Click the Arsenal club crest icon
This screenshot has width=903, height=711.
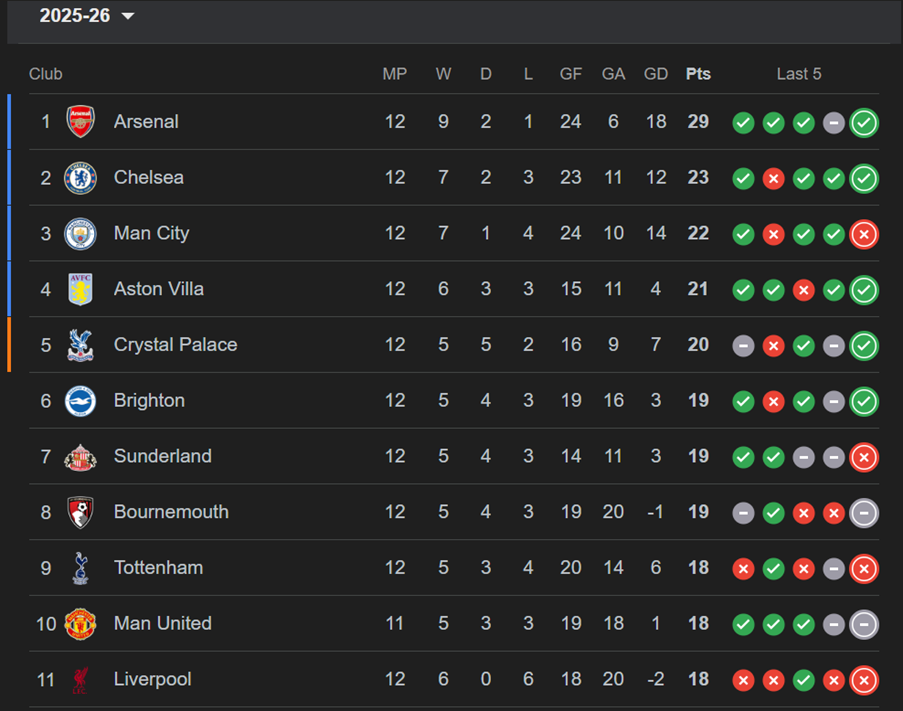coord(81,122)
